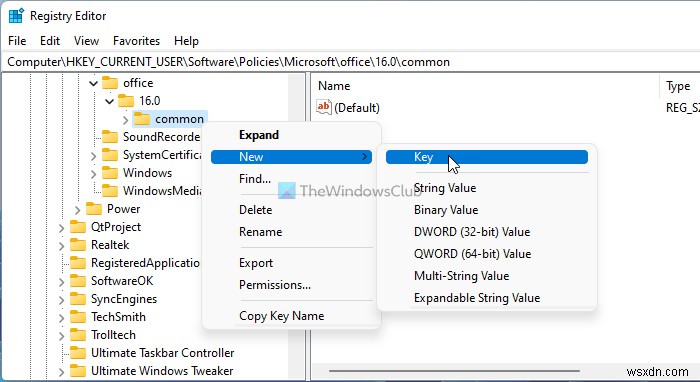Create a new Key from submenu
The image size is (700, 382).
(487, 157)
